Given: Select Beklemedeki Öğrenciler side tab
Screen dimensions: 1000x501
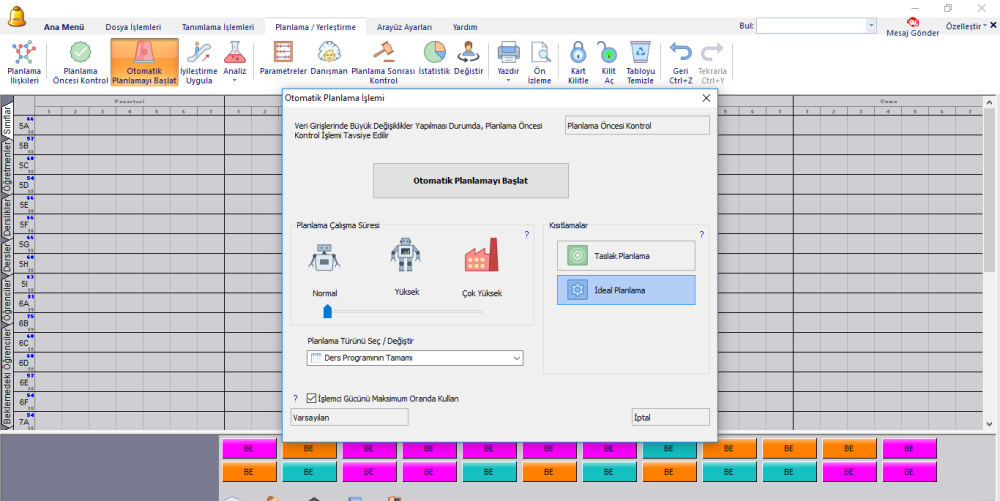Looking at the screenshot, I should pyautogui.click(x=6, y=376).
